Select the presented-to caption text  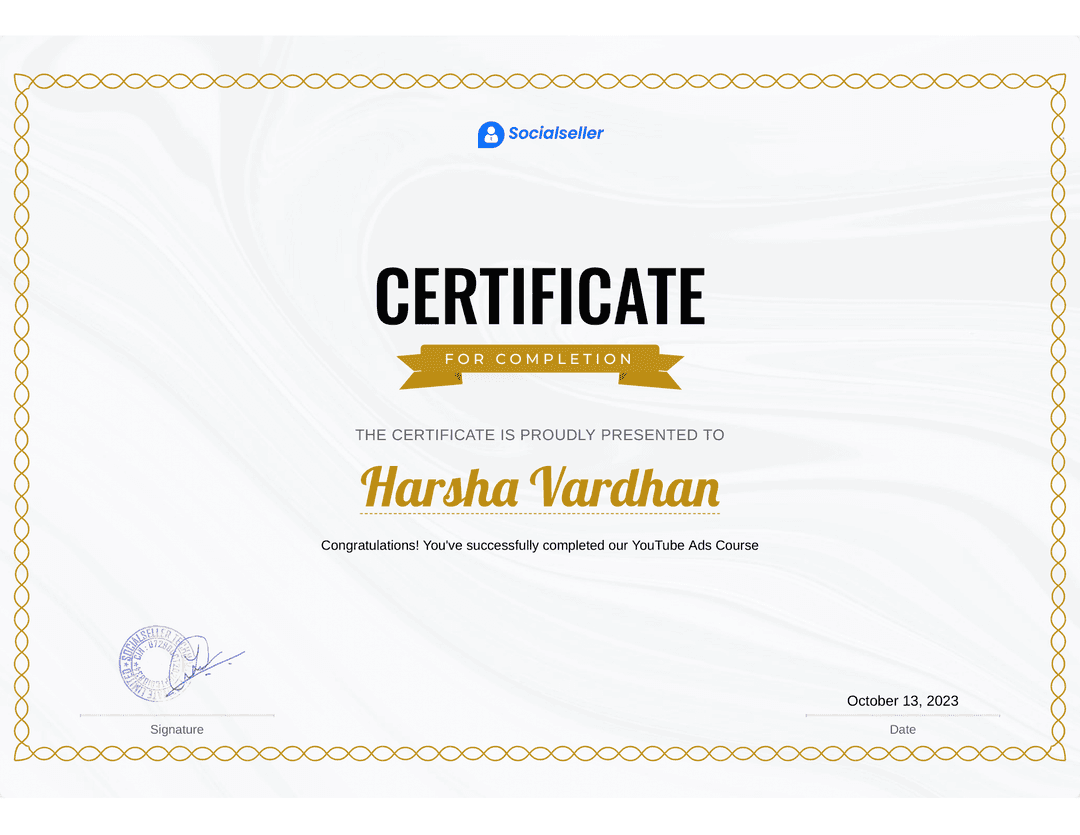pyautogui.click(x=540, y=435)
